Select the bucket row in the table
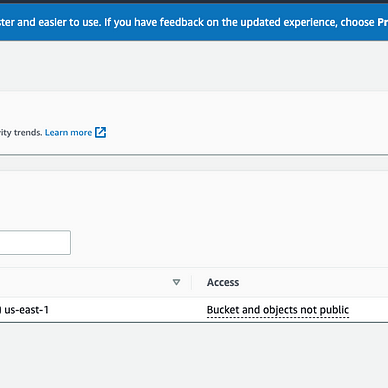The width and height of the screenshot is (388, 388). click(194, 310)
